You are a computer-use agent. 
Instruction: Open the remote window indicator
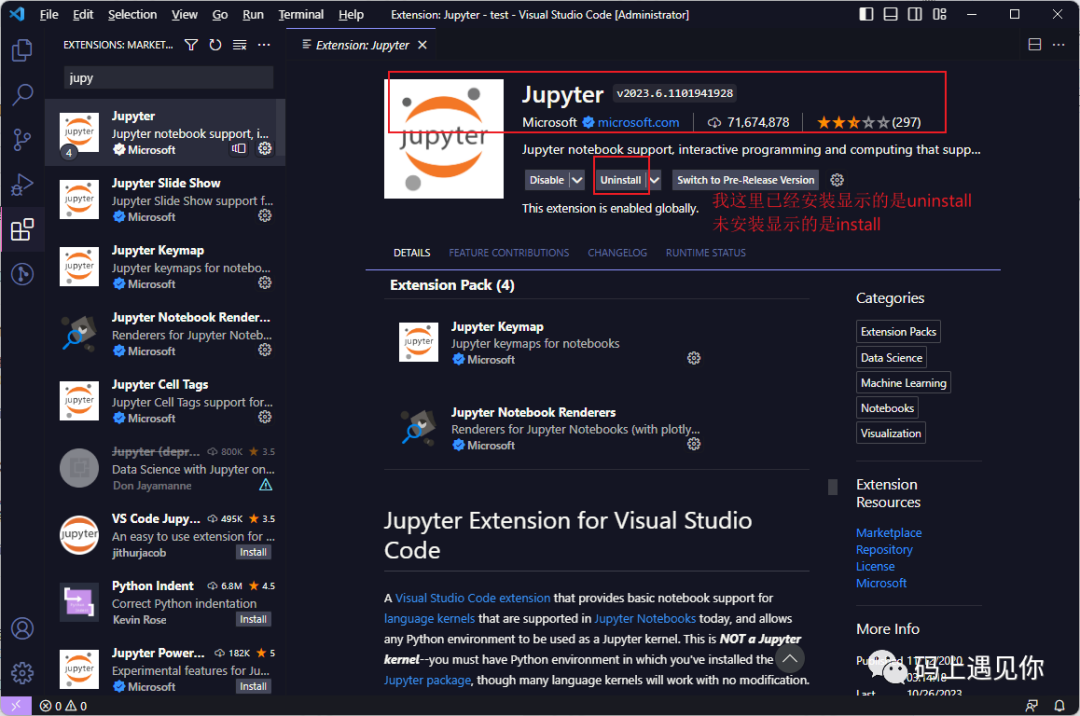click(16, 706)
